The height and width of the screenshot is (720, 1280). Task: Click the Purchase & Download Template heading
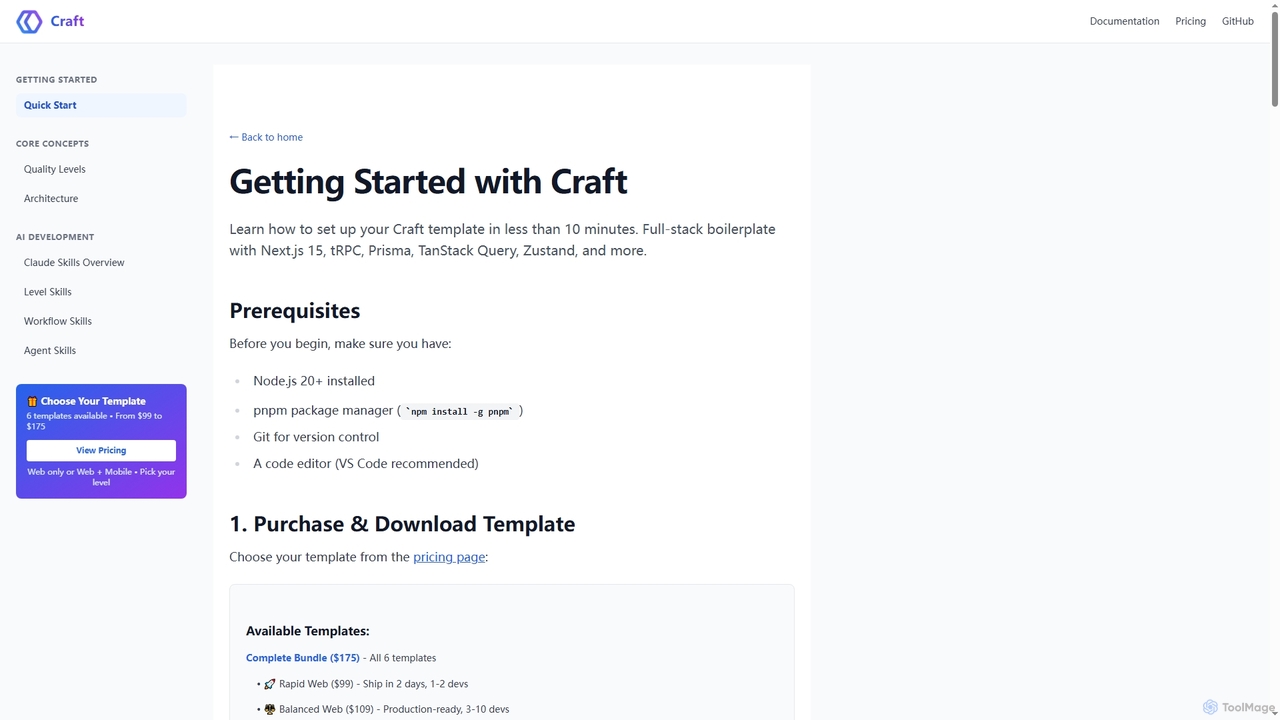pos(402,524)
